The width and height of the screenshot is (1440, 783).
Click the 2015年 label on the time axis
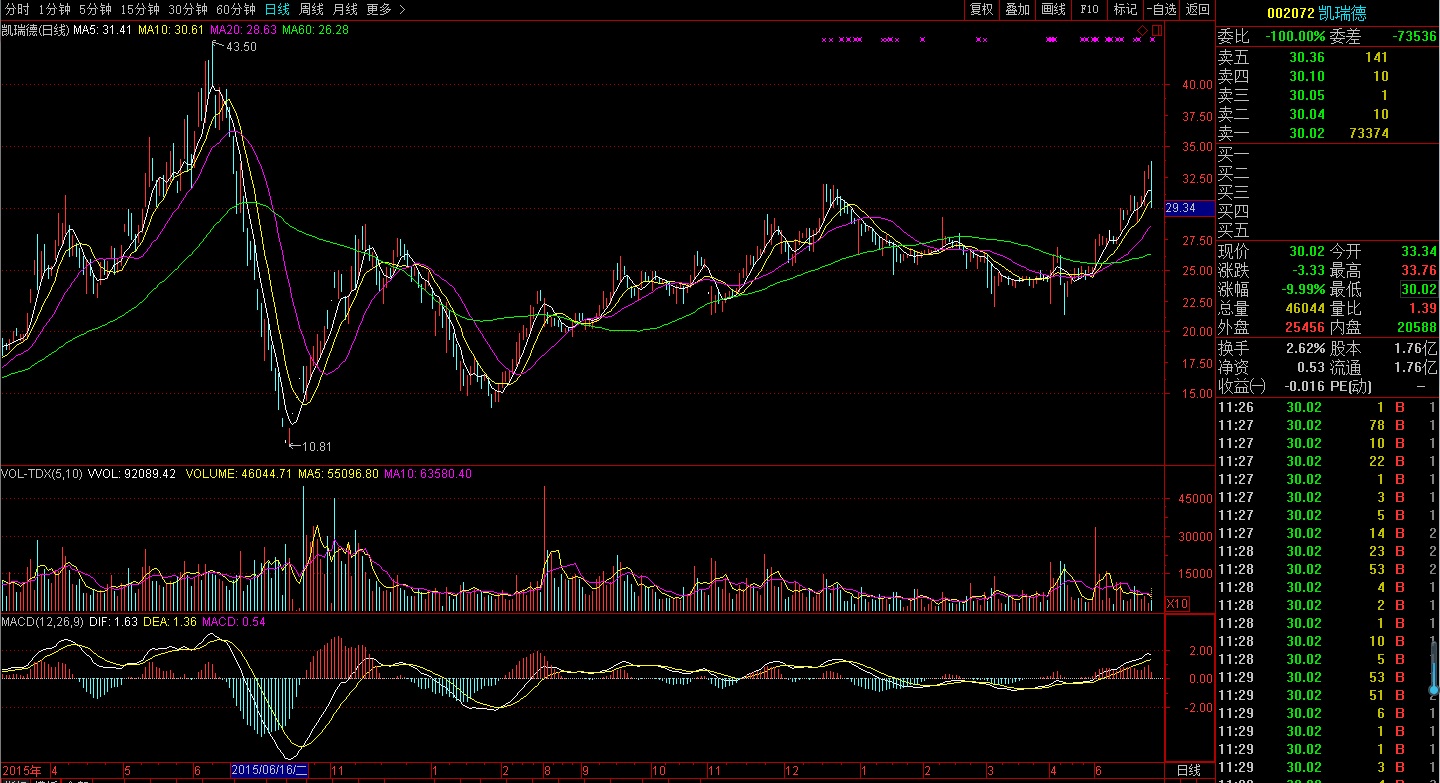21,771
